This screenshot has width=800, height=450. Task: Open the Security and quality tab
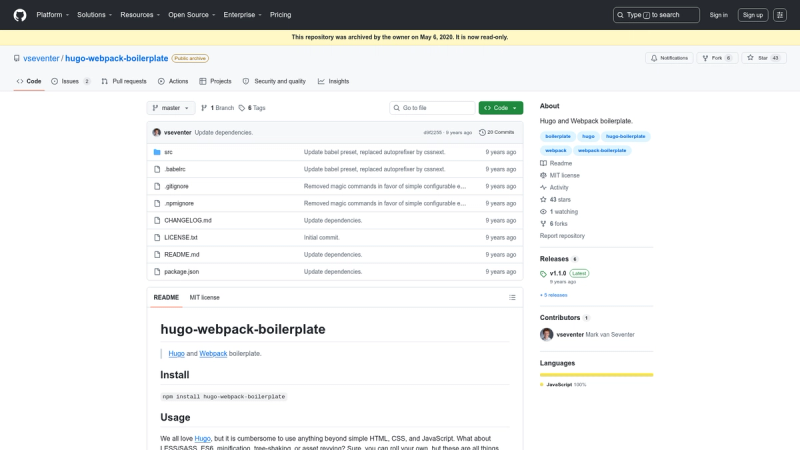click(x=274, y=81)
